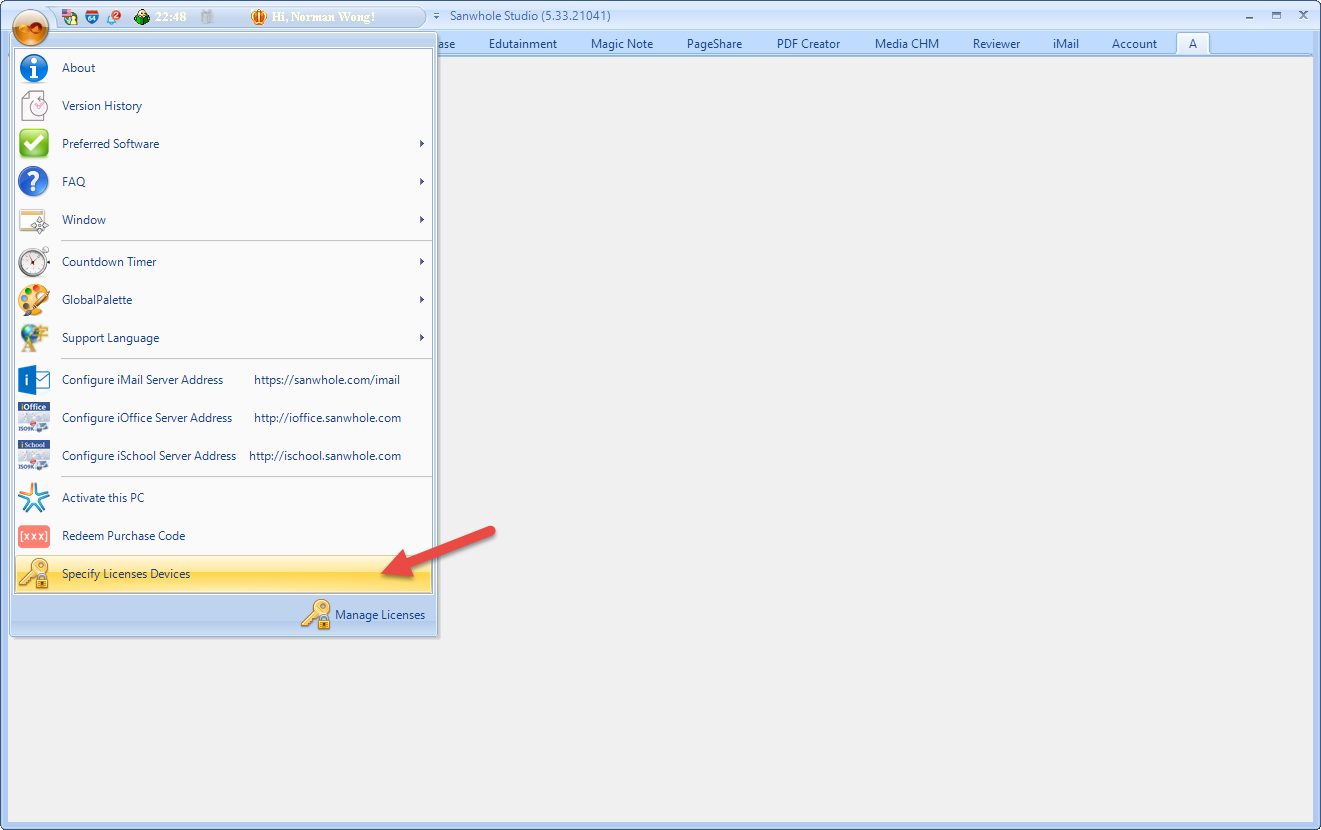
Task: Expand the Preferred Software submenu arrow
Action: 422,144
